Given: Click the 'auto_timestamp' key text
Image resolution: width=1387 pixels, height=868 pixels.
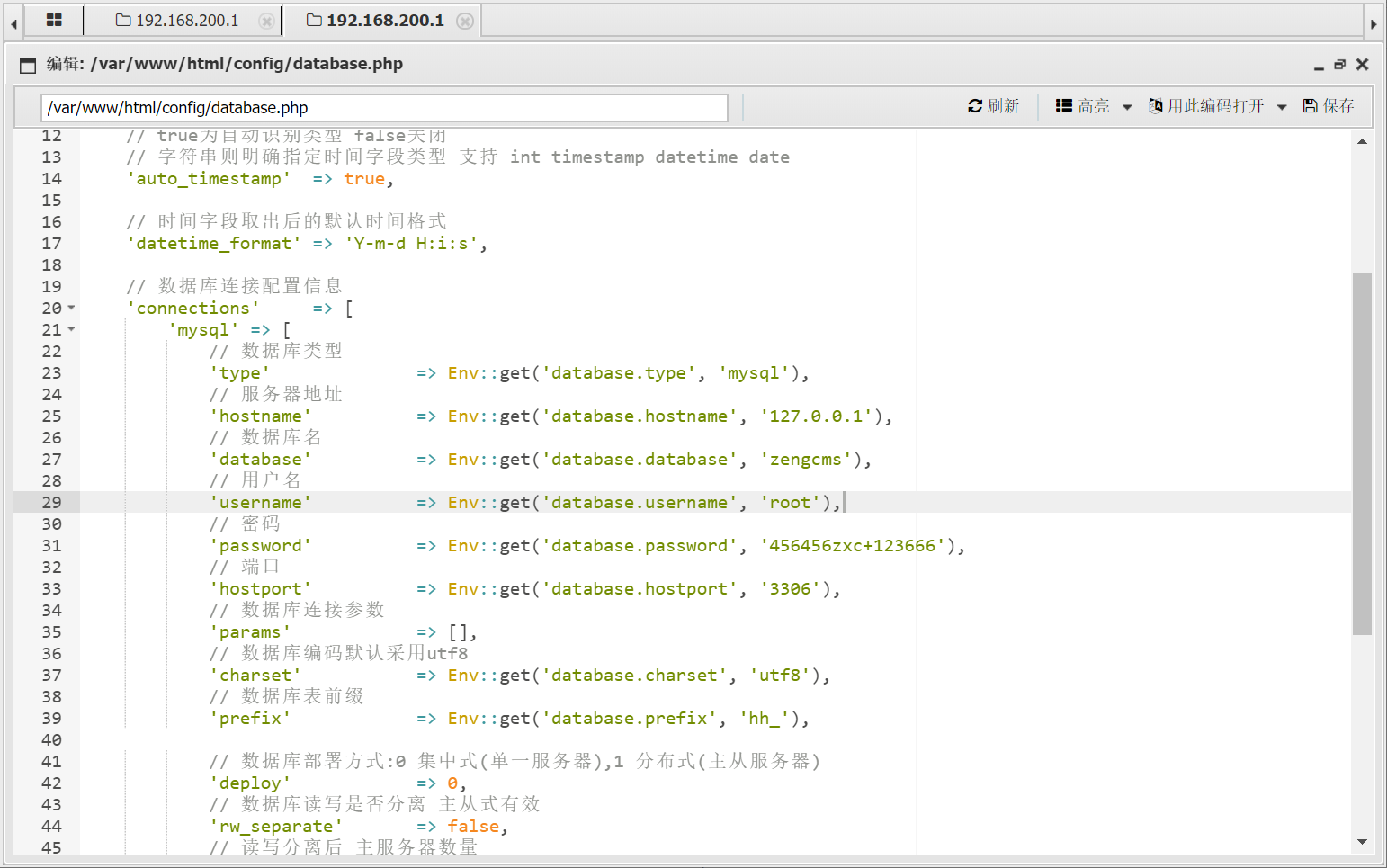Looking at the screenshot, I should pos(209,179).
